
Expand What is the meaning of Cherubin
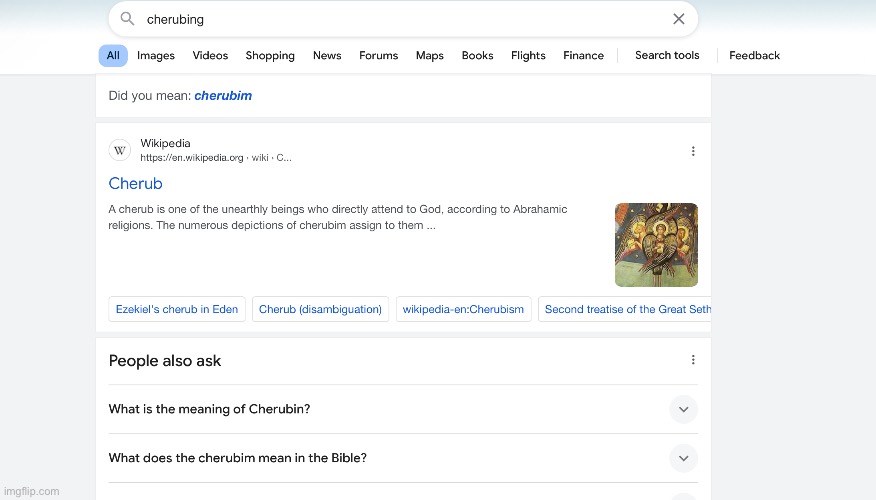683,409
